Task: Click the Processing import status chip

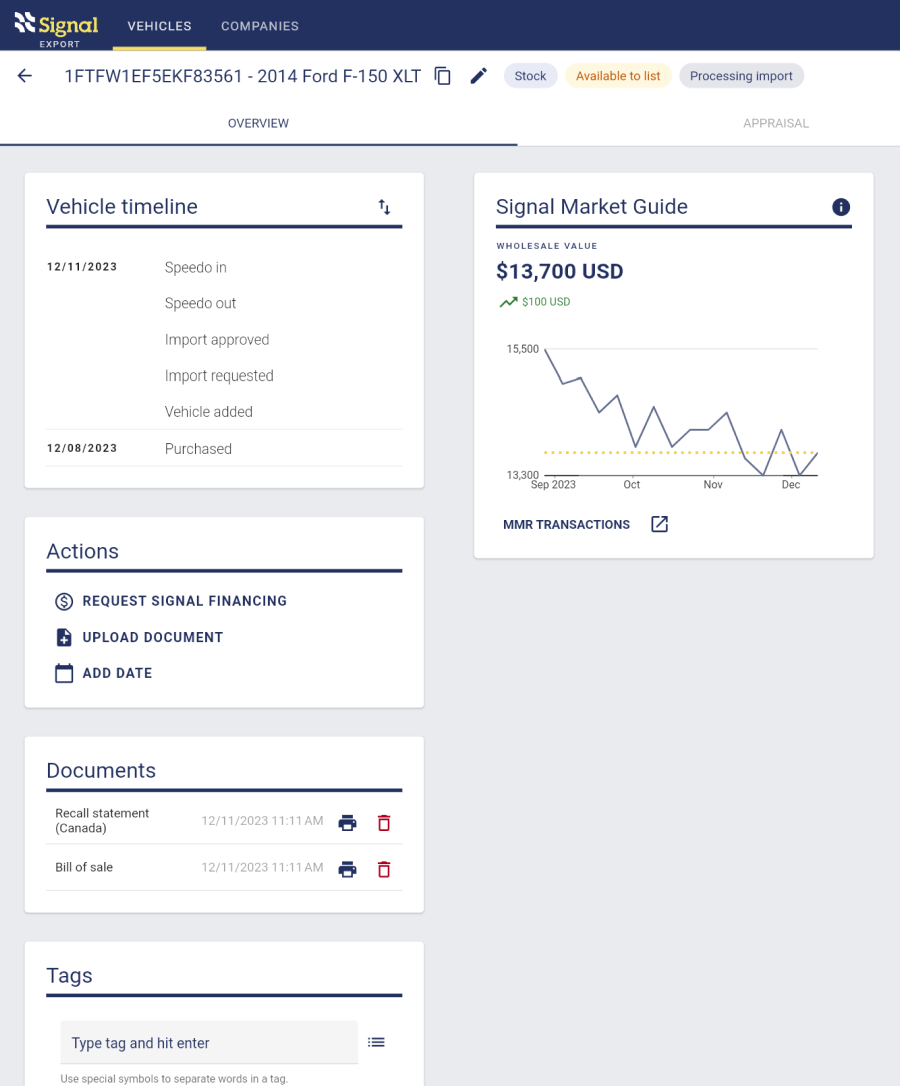Action: point(741,75)
